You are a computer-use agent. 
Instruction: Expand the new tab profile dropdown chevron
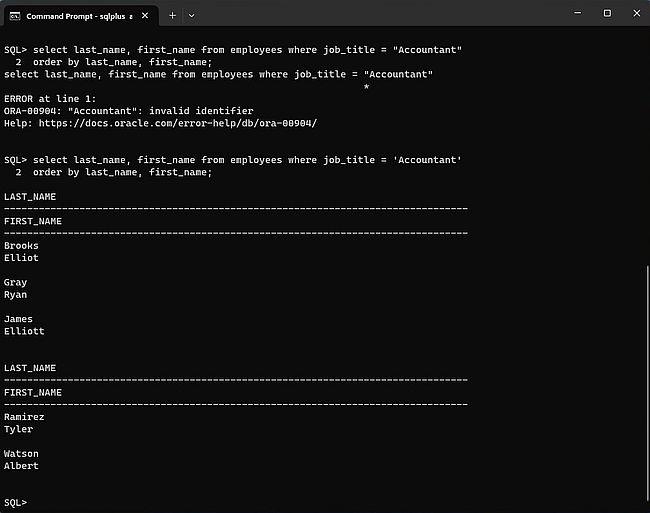[192, 15]
